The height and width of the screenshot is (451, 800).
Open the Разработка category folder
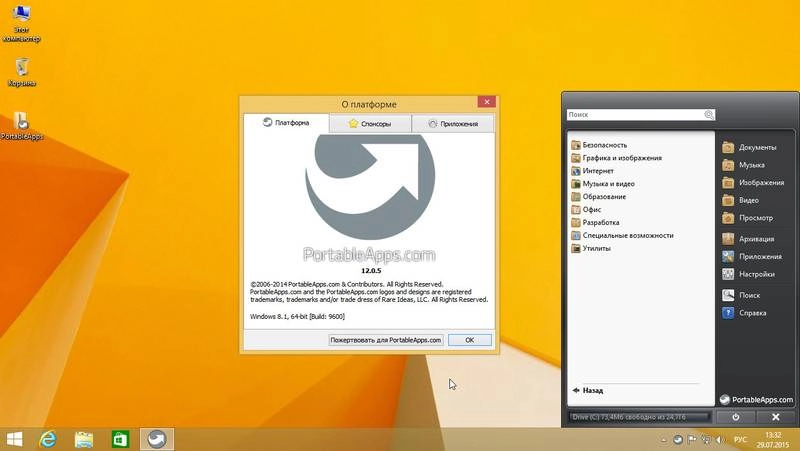click(595, 222)
